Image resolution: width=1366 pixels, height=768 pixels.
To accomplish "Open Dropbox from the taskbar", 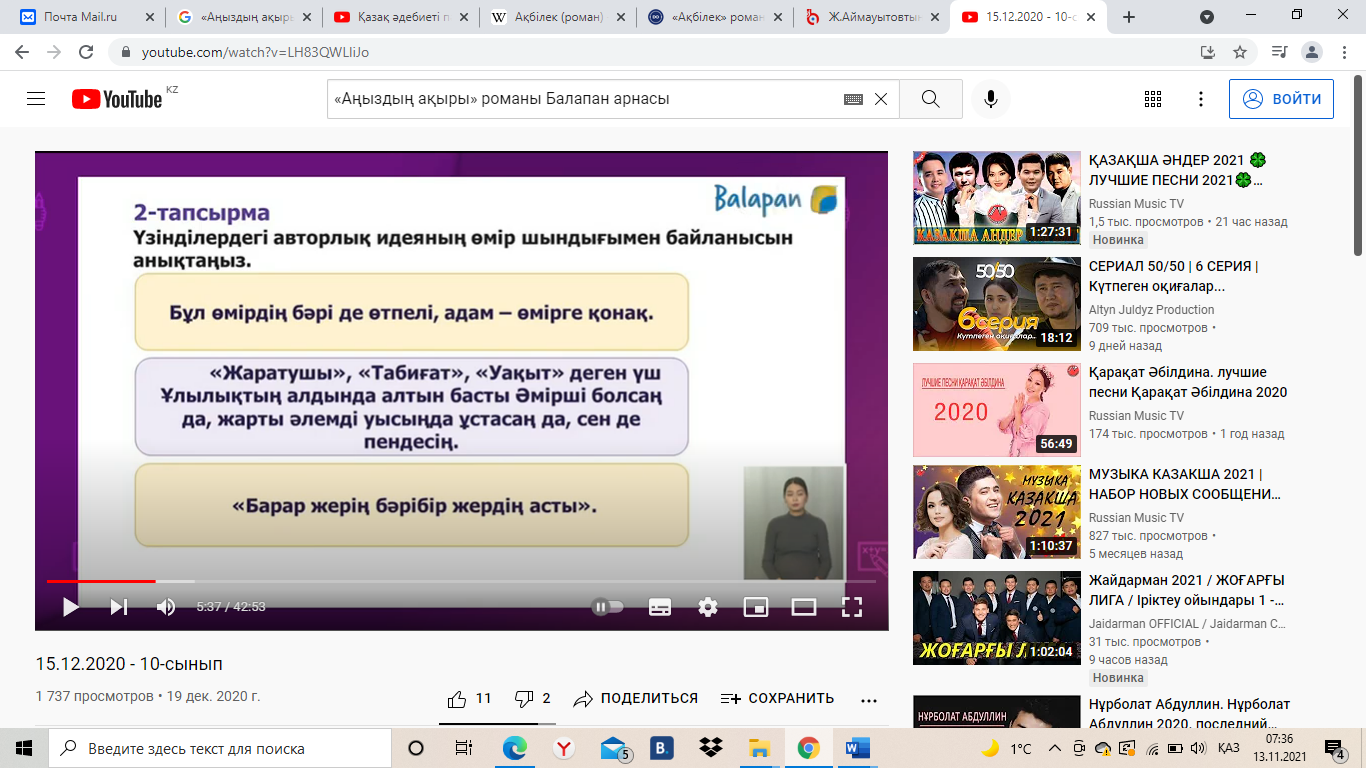I will tap(711, 748).
